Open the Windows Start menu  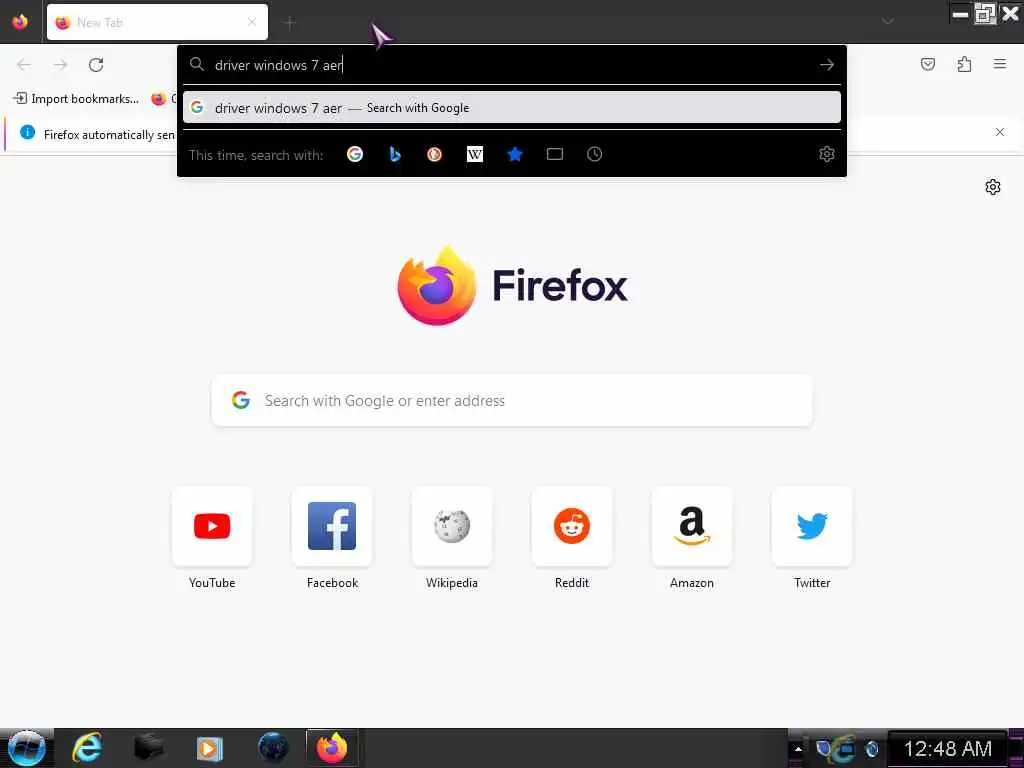point(26,748)
